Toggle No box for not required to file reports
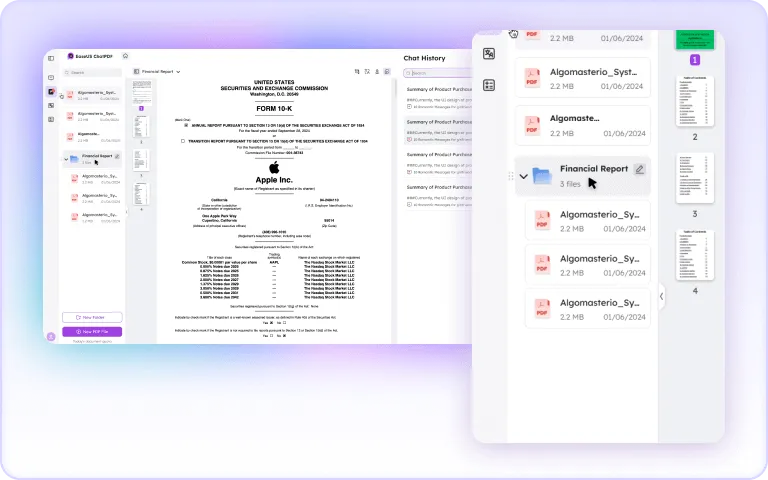Image resolution: width=768 pixels, height=480 pixels. (285, 336)
